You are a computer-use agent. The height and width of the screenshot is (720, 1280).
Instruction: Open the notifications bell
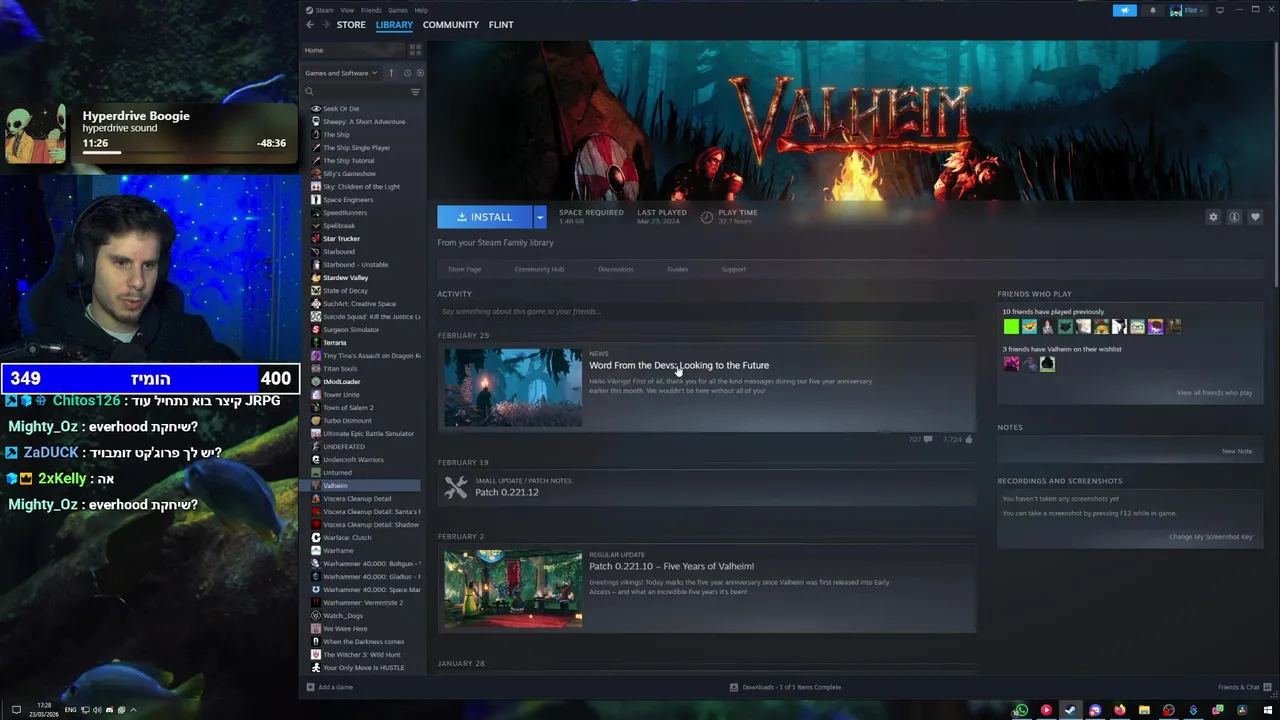click(x=1152, y=10)
